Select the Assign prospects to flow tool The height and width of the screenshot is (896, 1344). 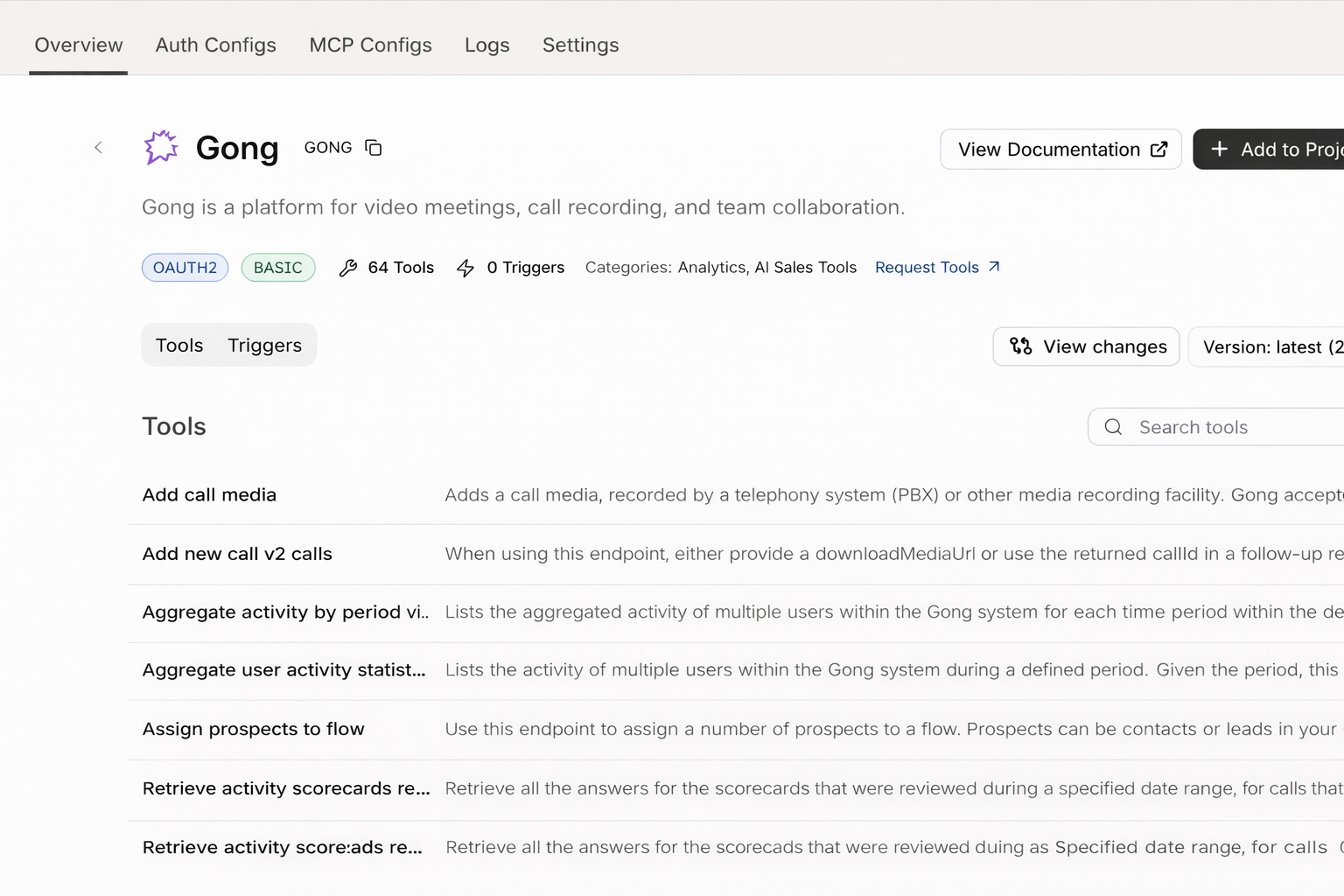[x=253, y=729]
